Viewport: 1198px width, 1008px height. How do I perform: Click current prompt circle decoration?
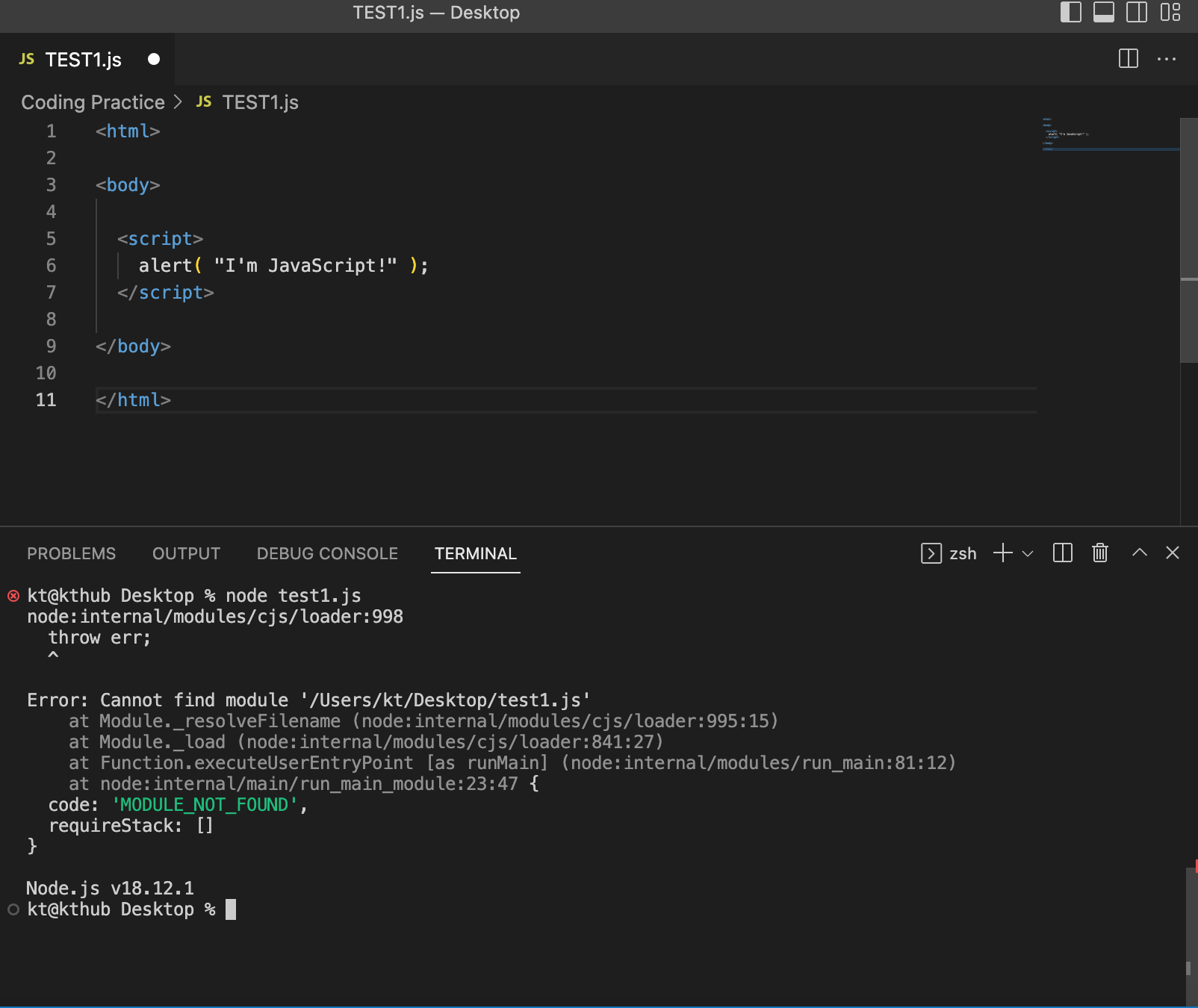(x=13, y=909)
